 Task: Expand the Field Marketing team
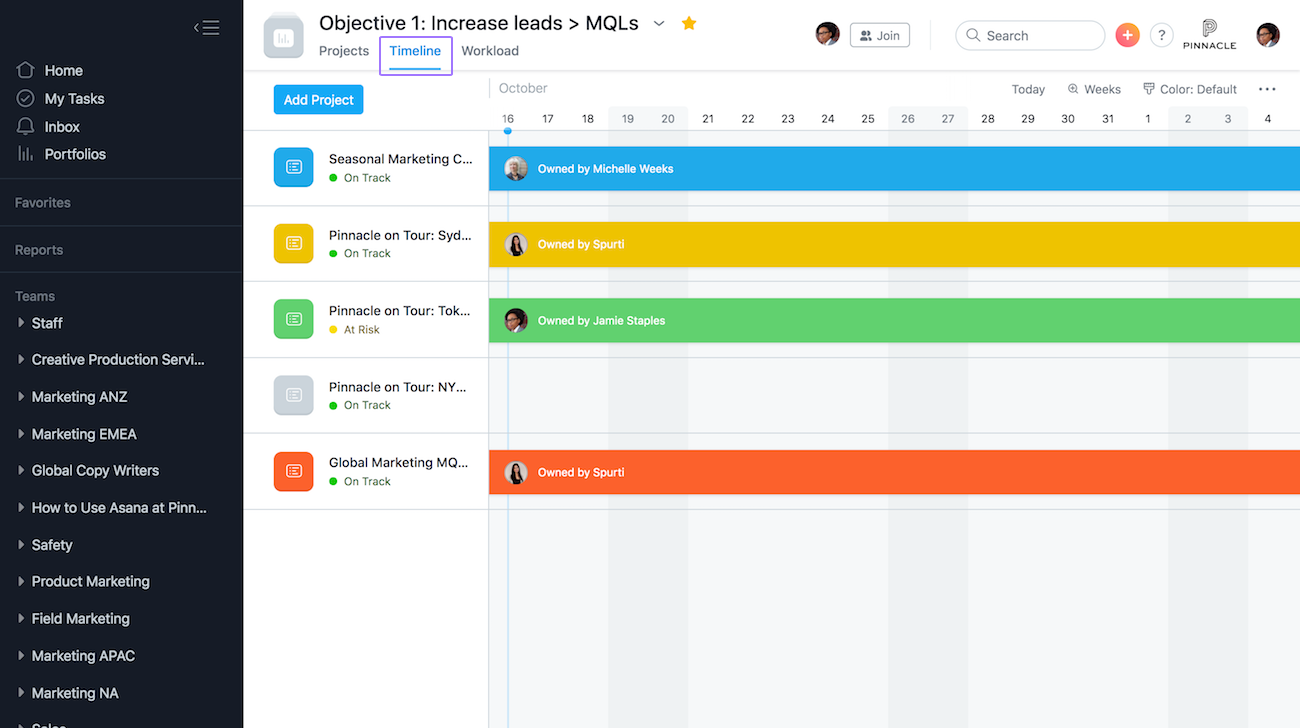pyautogui.click(x=21, y=618)
